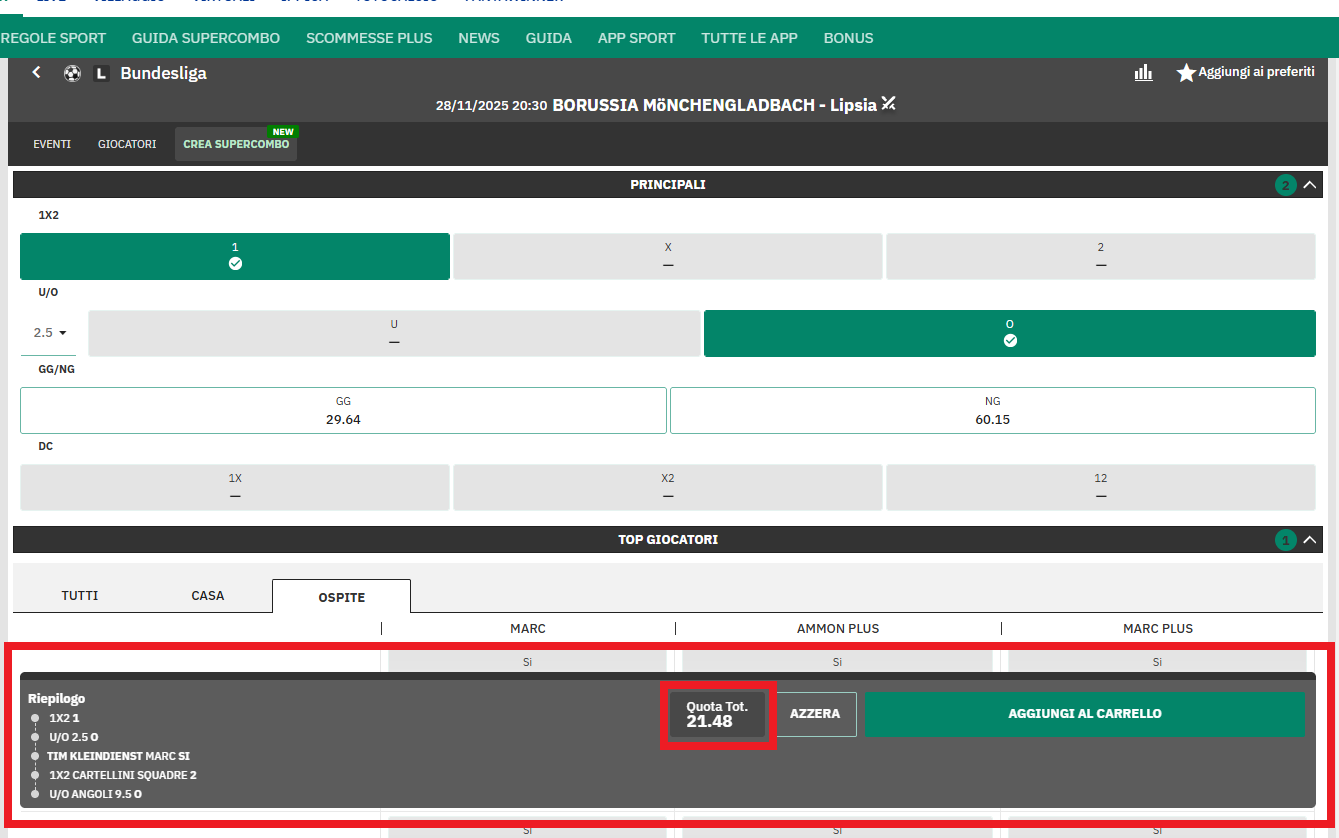Deselect the selected 1X2 outcome 1
This screenshot has width=1339, height=838.
[x=235, y=256]
